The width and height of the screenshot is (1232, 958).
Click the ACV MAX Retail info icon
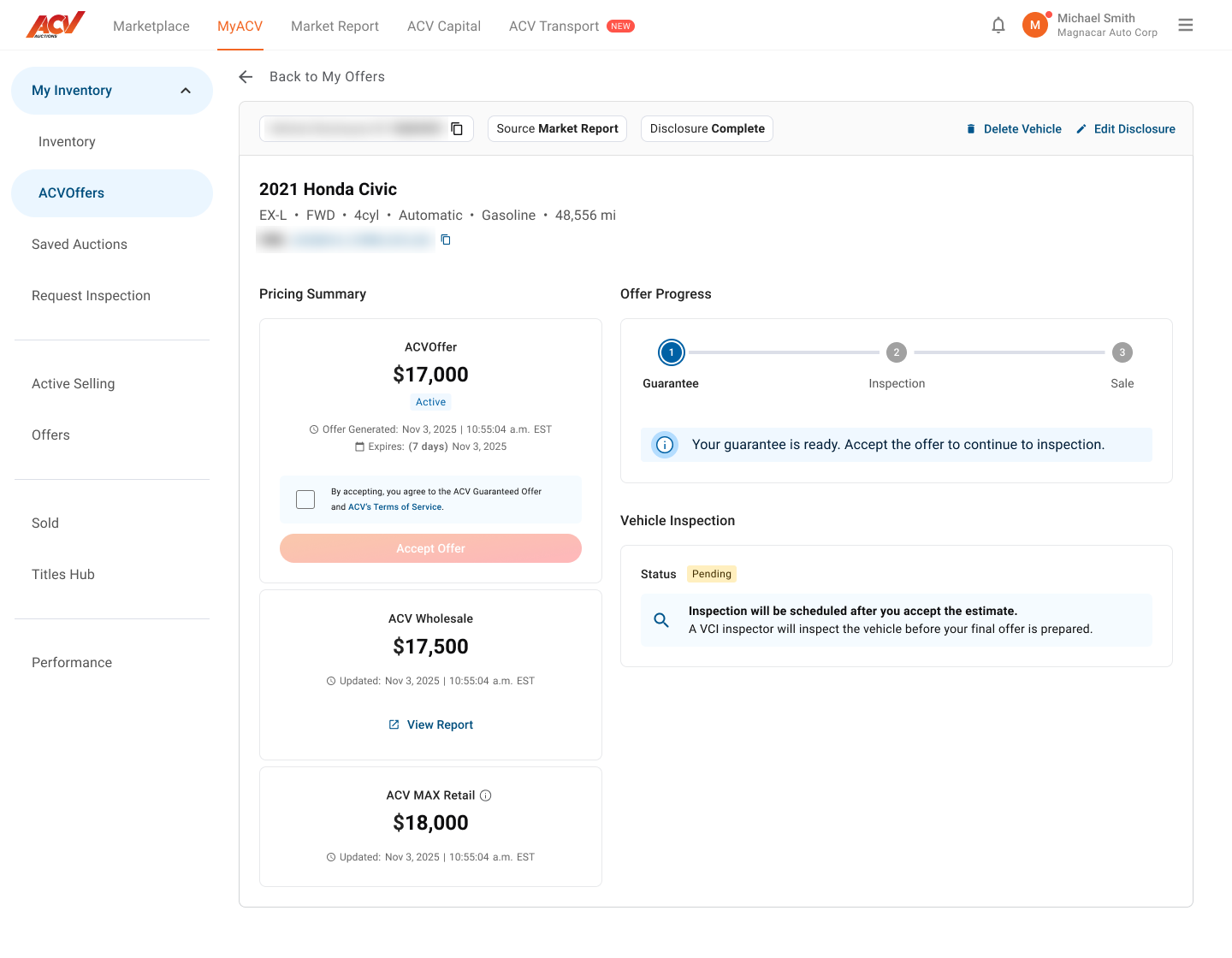486,795
